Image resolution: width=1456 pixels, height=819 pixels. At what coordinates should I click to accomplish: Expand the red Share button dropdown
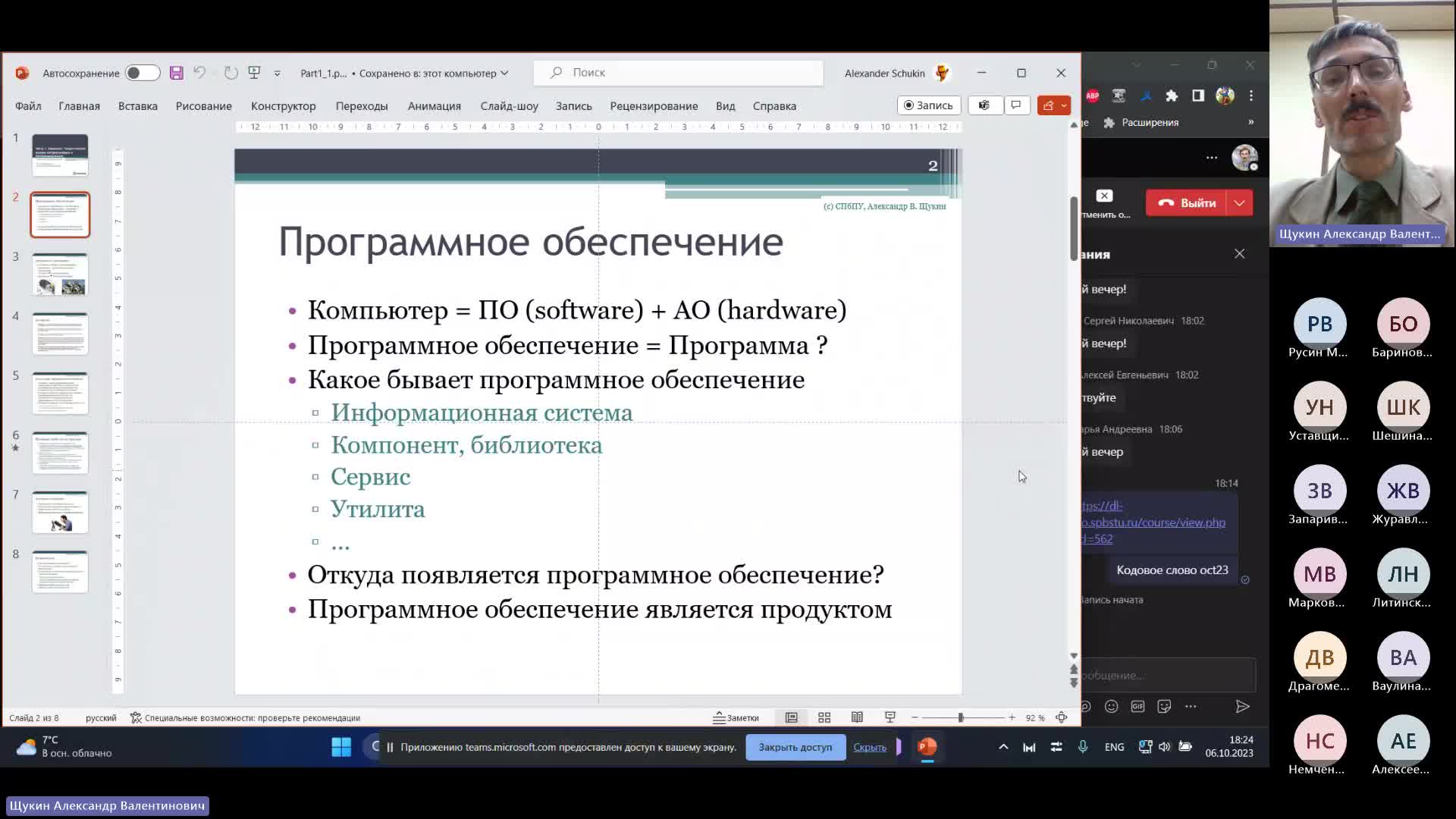(1064, 105)
